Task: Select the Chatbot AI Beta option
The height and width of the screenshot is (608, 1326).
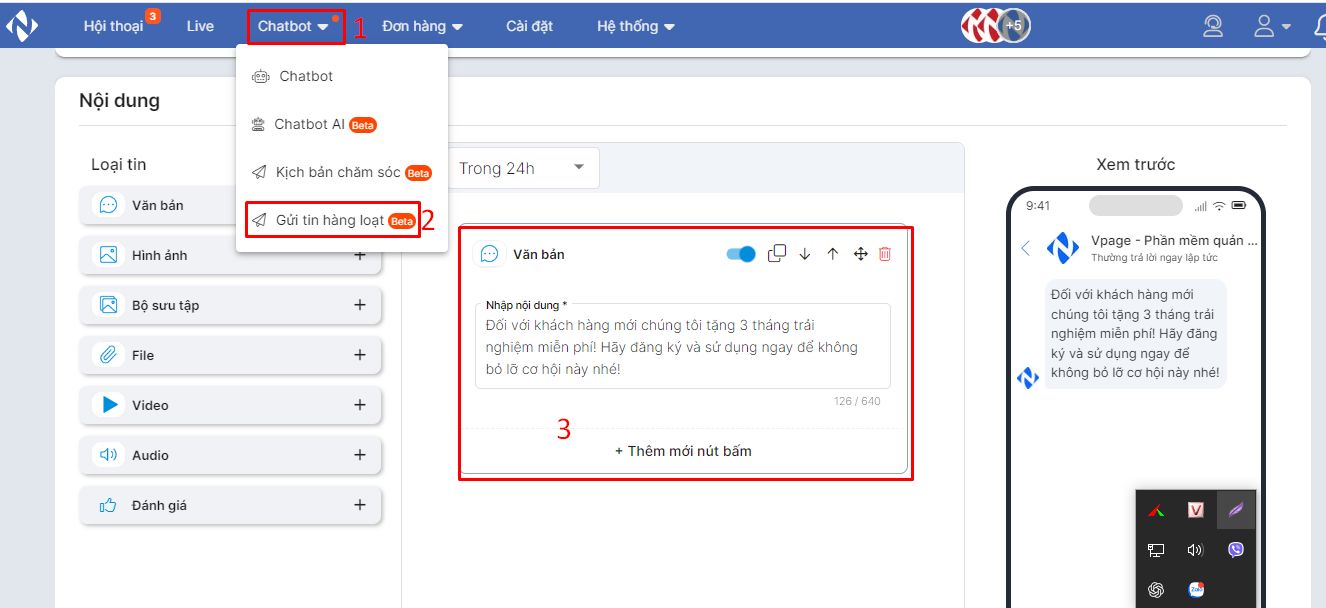Action: point(310,125)
